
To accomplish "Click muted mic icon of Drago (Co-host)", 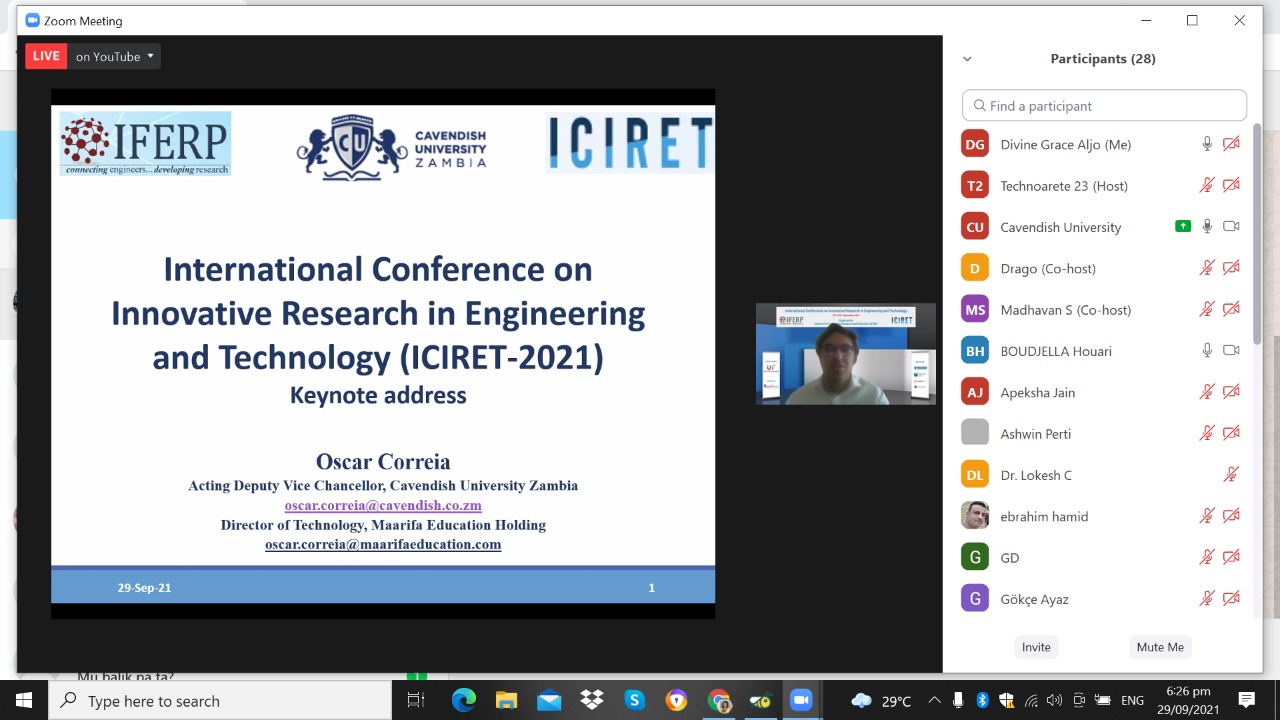I will [x=1207, y=268].
